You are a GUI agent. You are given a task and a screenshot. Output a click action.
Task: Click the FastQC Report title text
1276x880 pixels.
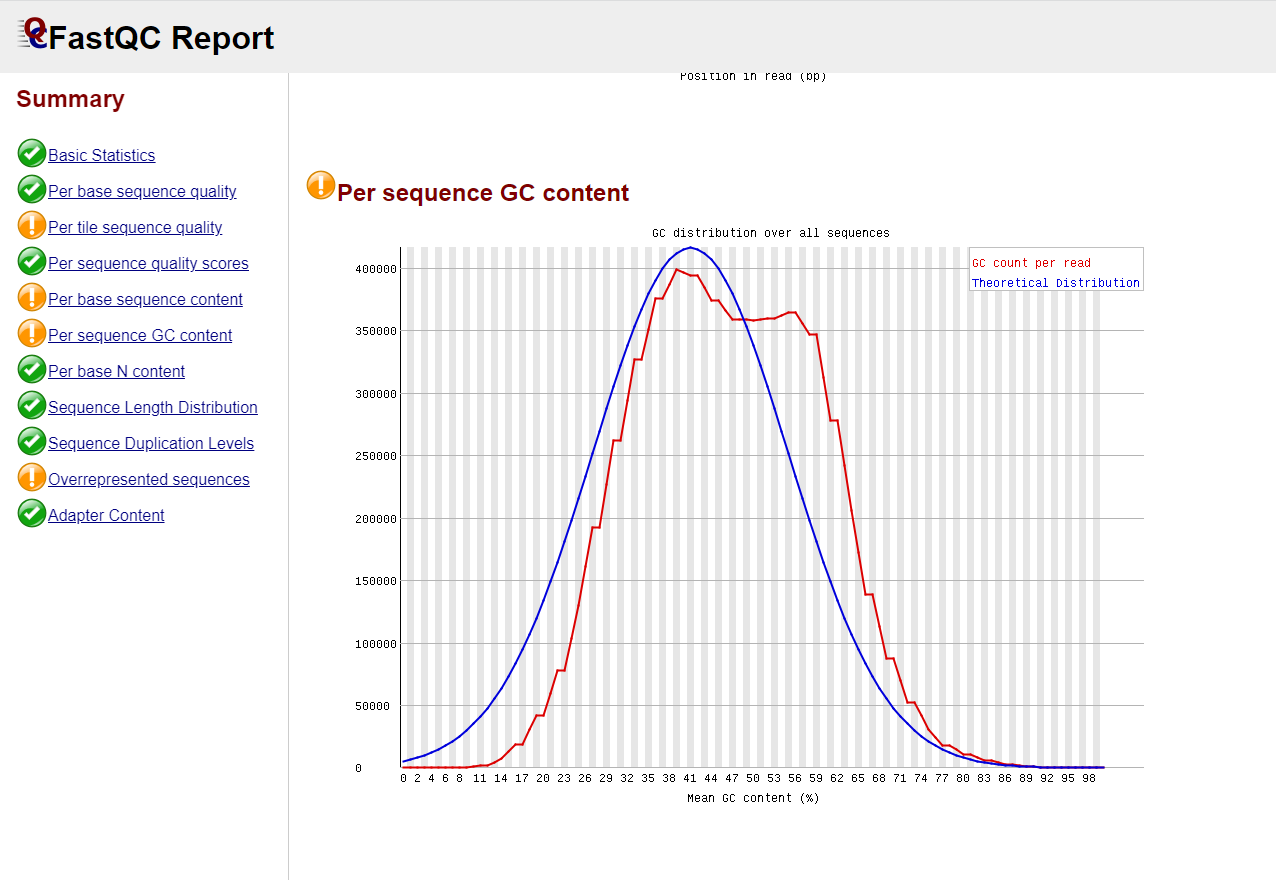pyautogui.click(x=161, y=38)
